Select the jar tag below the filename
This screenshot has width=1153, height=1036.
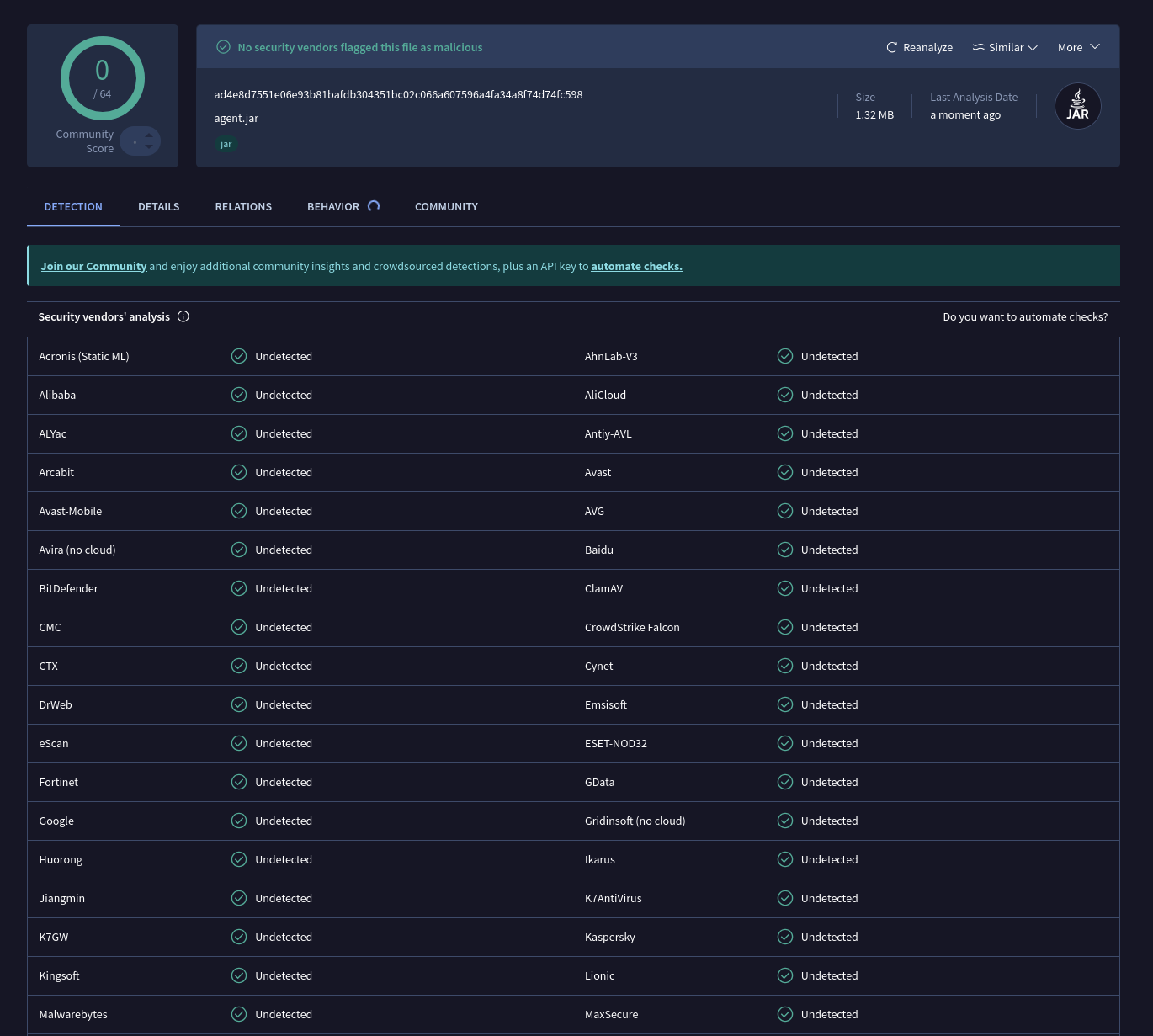[x=226, y=144]
